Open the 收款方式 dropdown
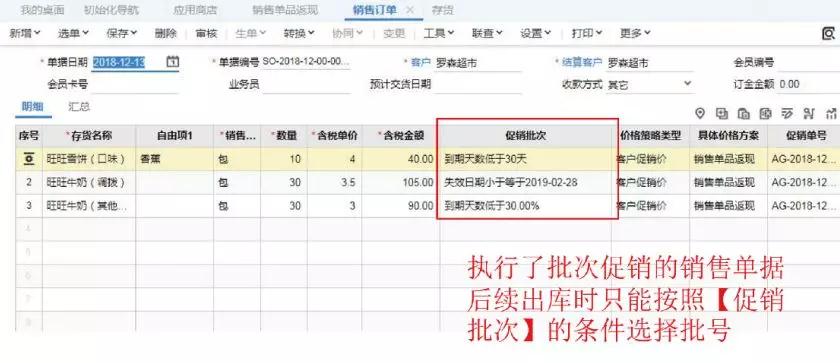 point(687,84)
